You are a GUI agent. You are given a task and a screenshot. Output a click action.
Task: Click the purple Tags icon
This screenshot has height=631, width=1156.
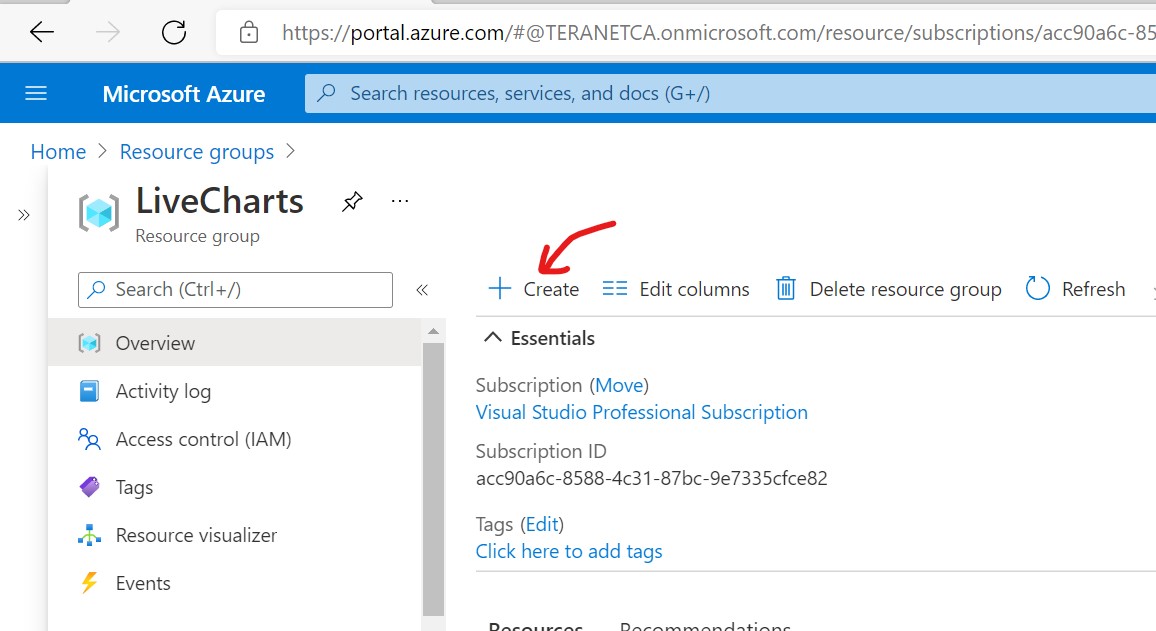point(89,487)
